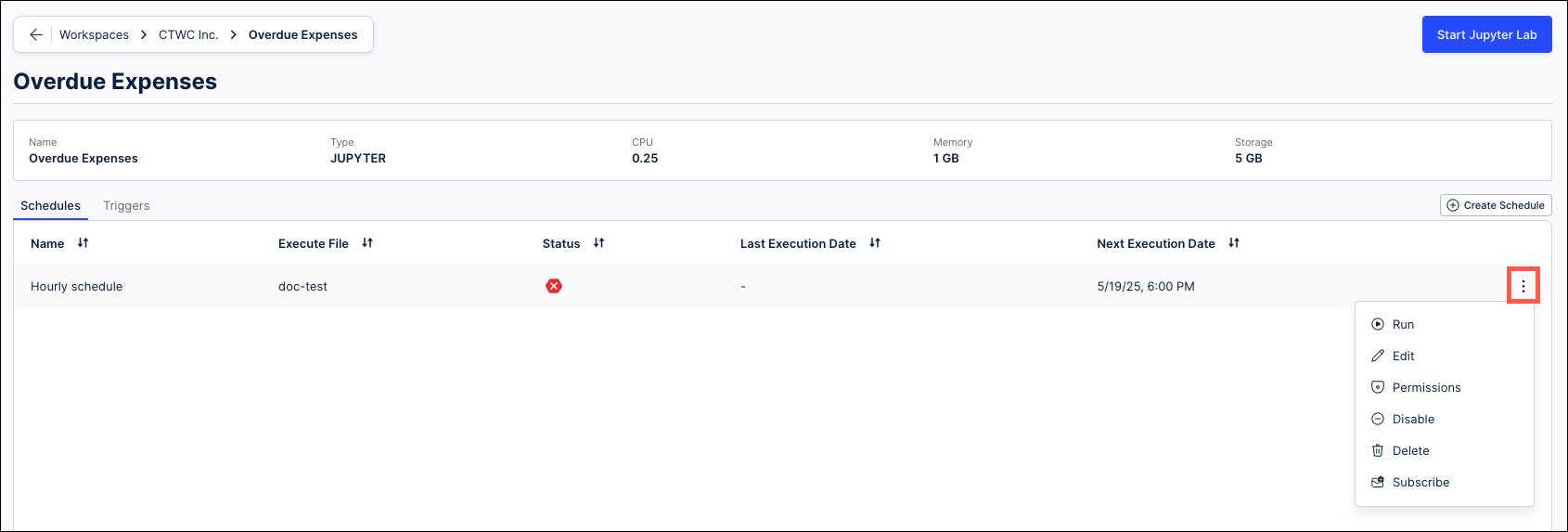1568x532 pixels.
Task: Choose Run from the context menu
Action: tap(1444, 324)
